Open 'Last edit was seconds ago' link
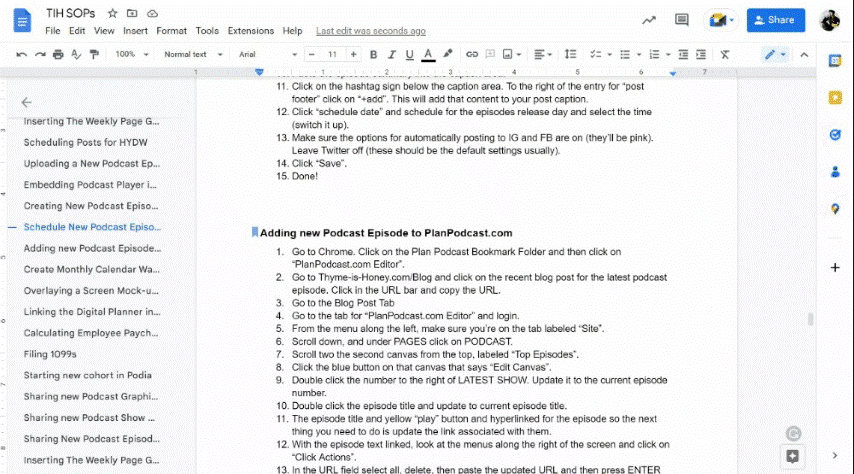This screenshot has height=474, width=854. coord(370,31)
